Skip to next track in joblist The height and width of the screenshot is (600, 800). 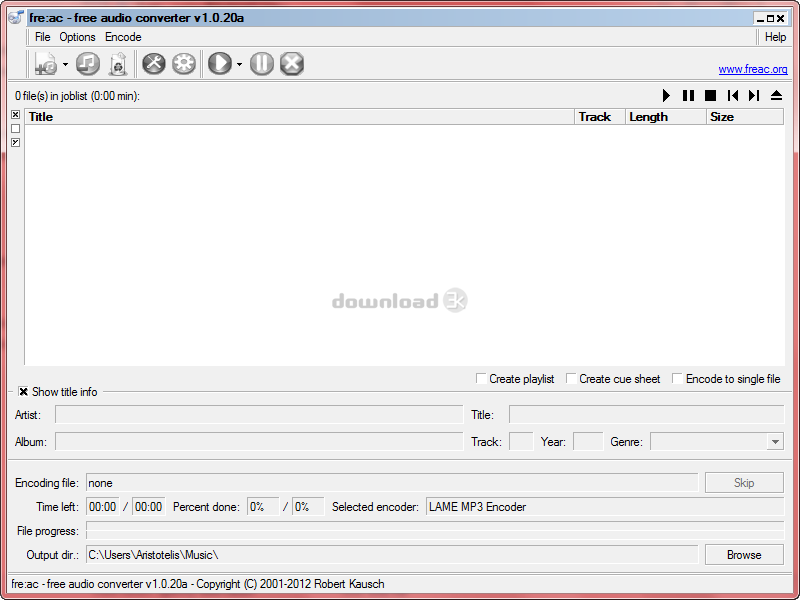754,95
